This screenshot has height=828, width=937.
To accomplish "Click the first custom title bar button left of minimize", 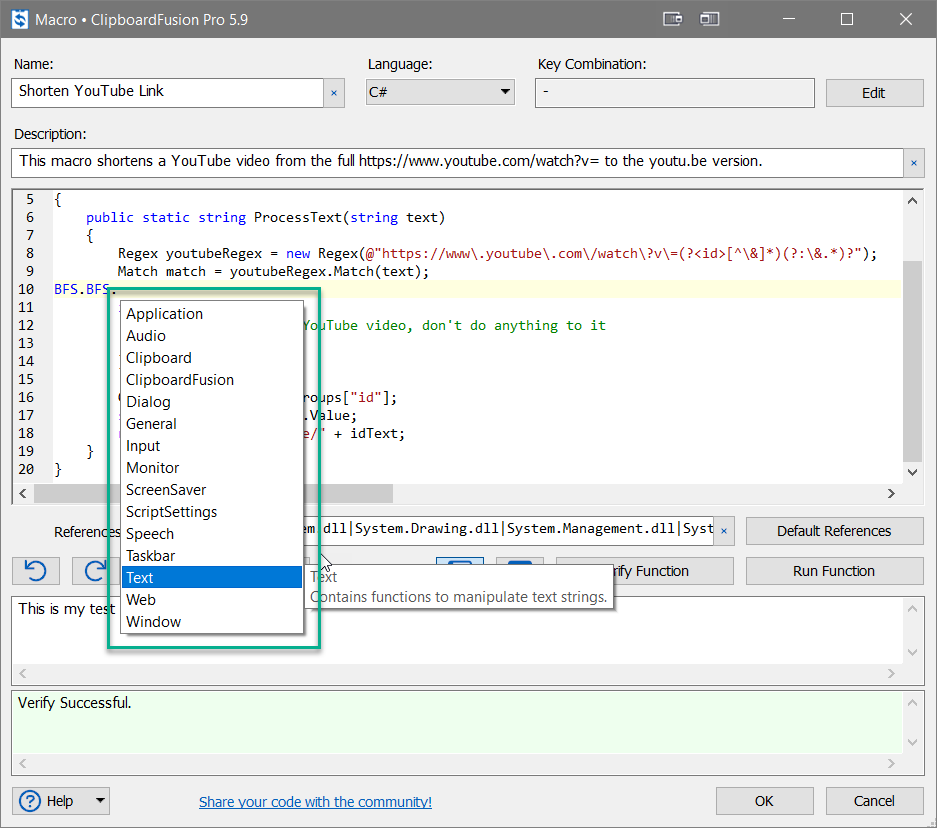I will tap(673, 19).
